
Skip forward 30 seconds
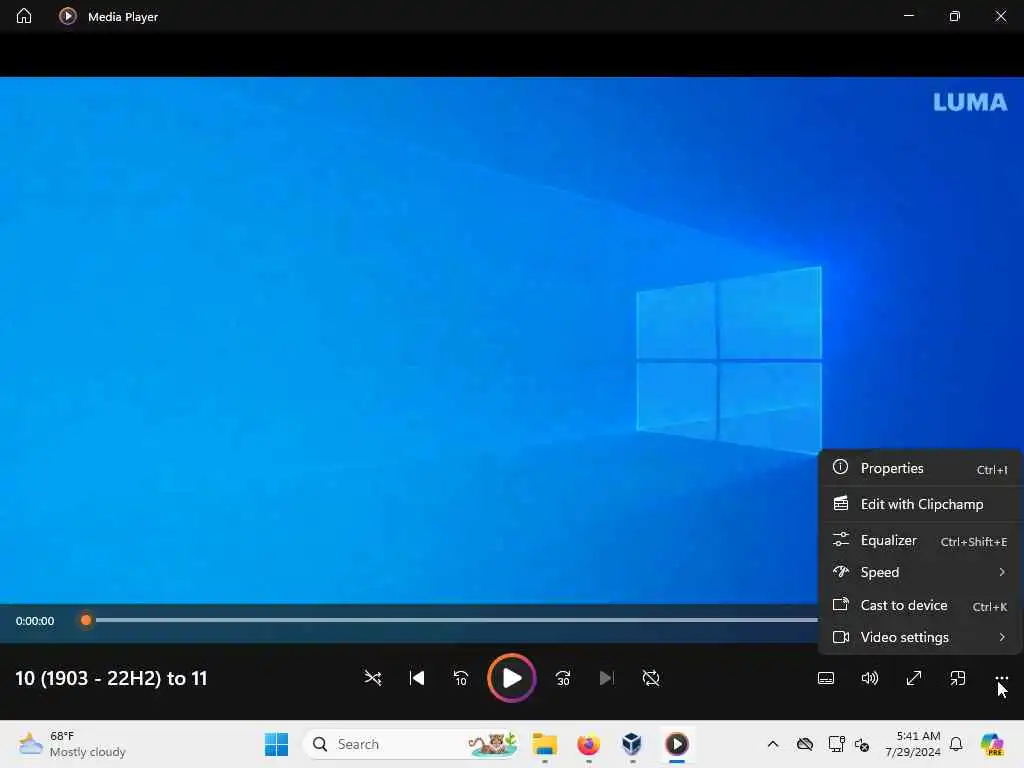(563, 678)
